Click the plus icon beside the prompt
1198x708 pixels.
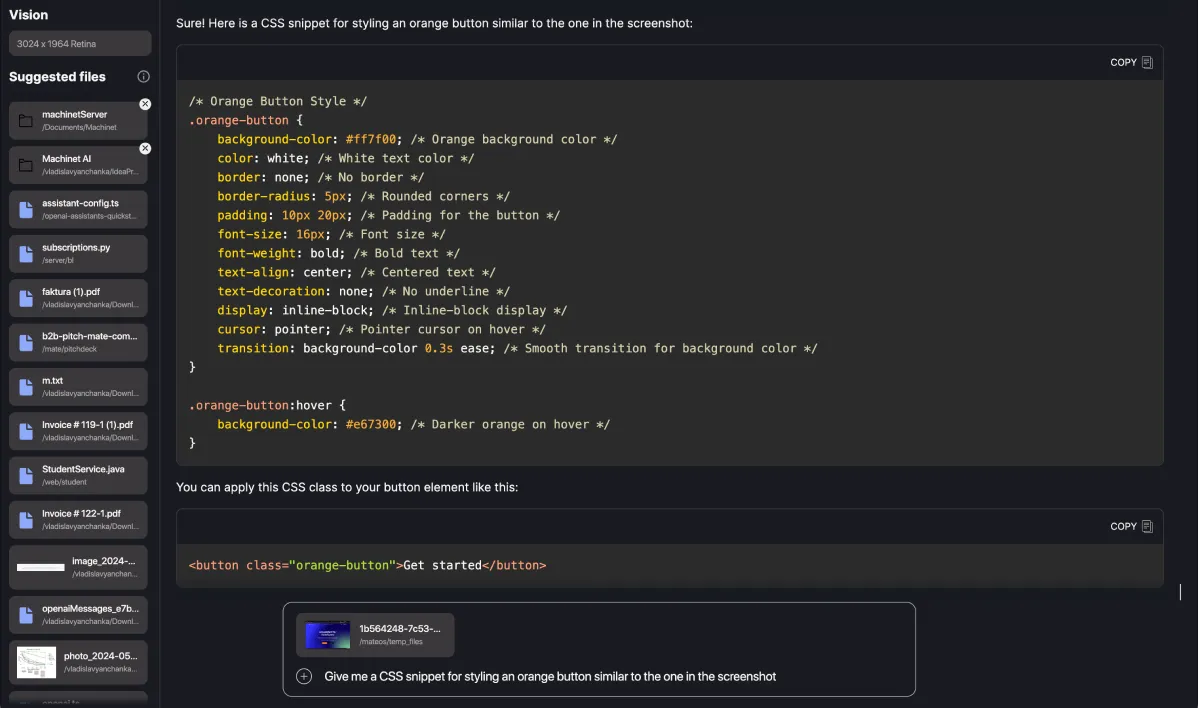pos(303,676)
